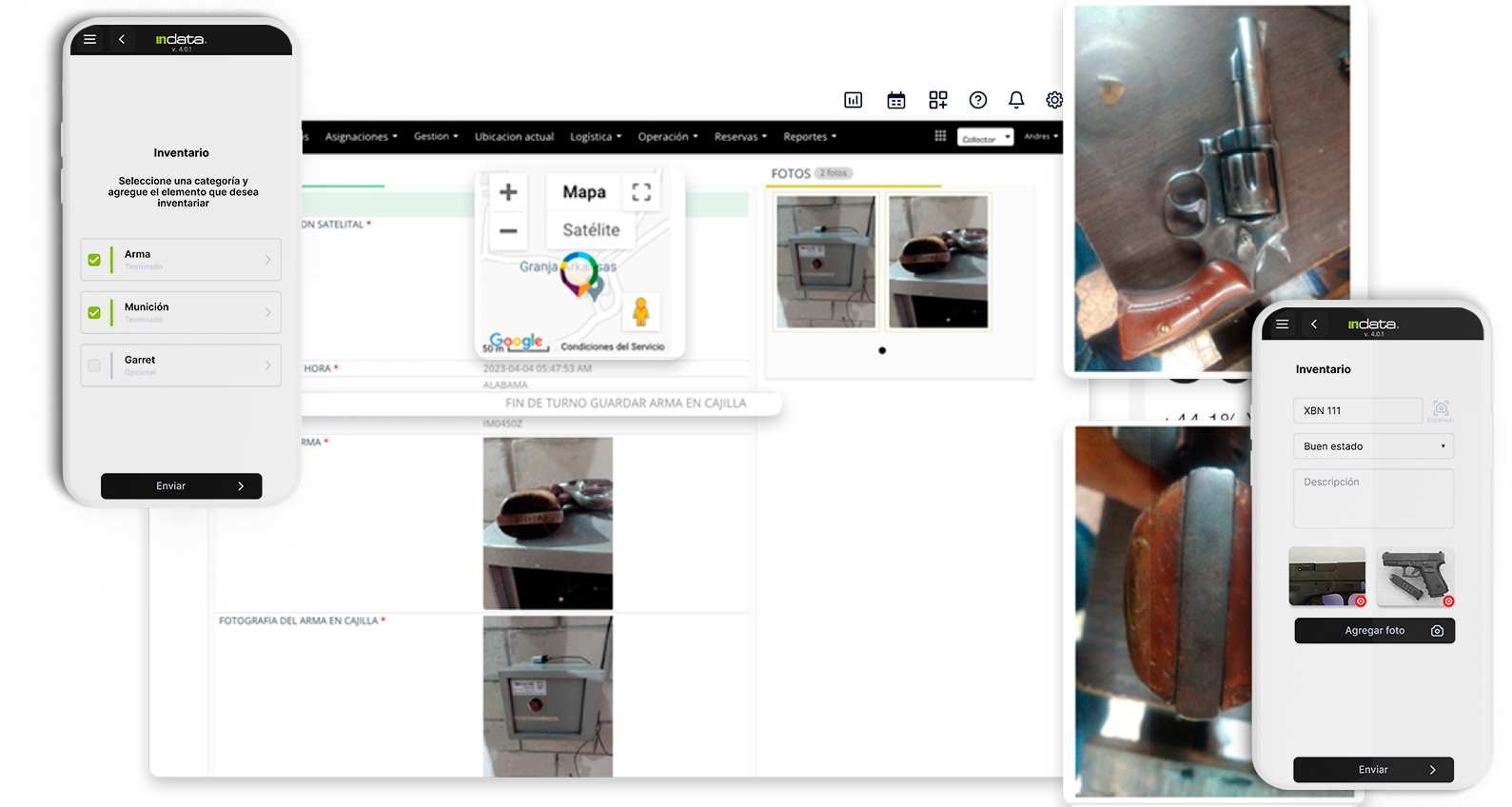The image size is (1512, 807).
Task: Open notifications bell icon
Action: point(1016,100)
